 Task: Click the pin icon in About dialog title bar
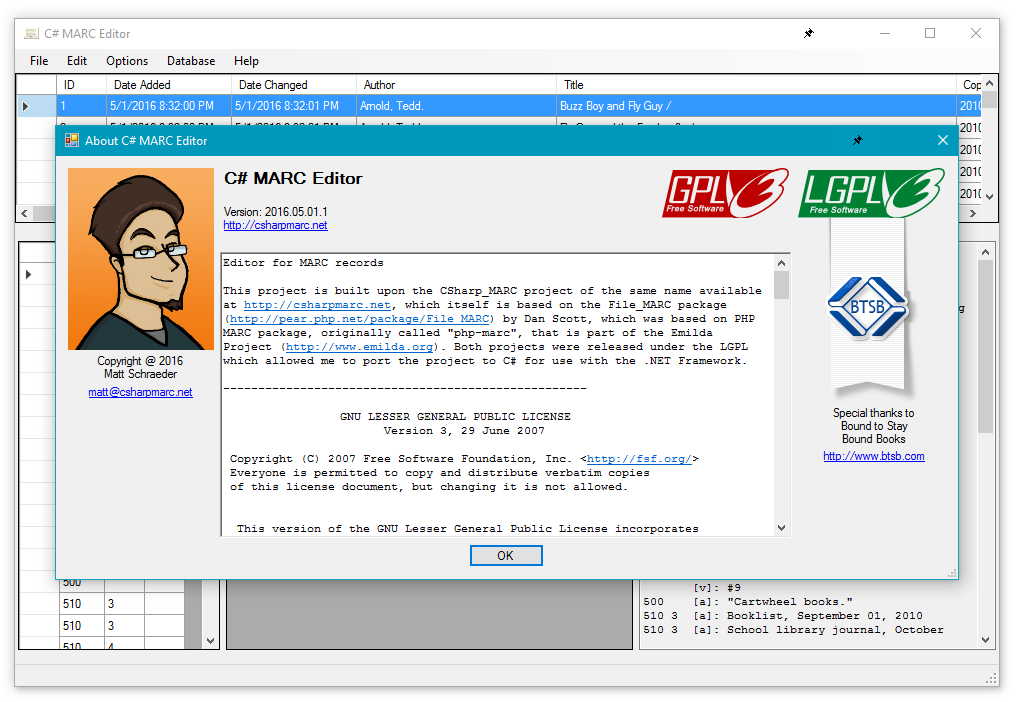(857, 140)
